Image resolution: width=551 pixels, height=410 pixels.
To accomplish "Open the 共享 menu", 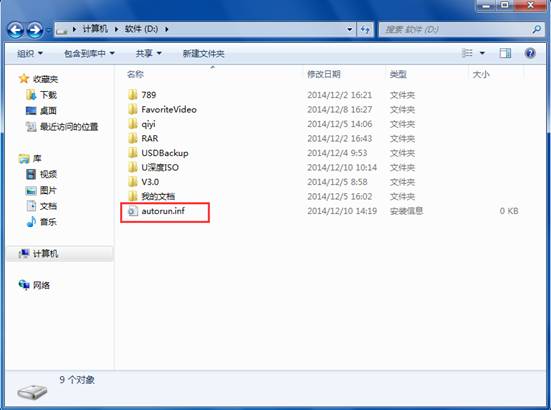I will tap(148, 53).
